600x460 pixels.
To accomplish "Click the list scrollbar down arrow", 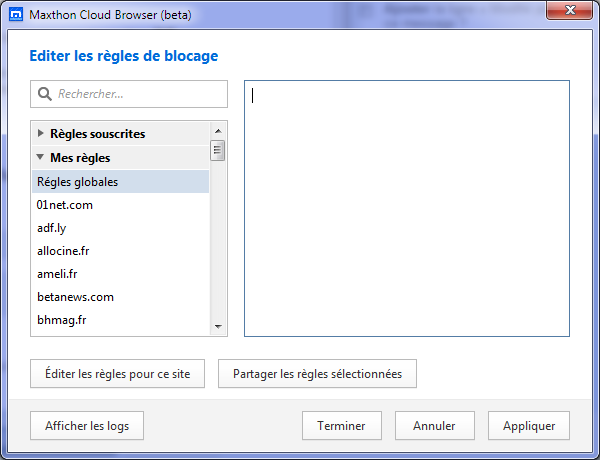I will [218, 326].
